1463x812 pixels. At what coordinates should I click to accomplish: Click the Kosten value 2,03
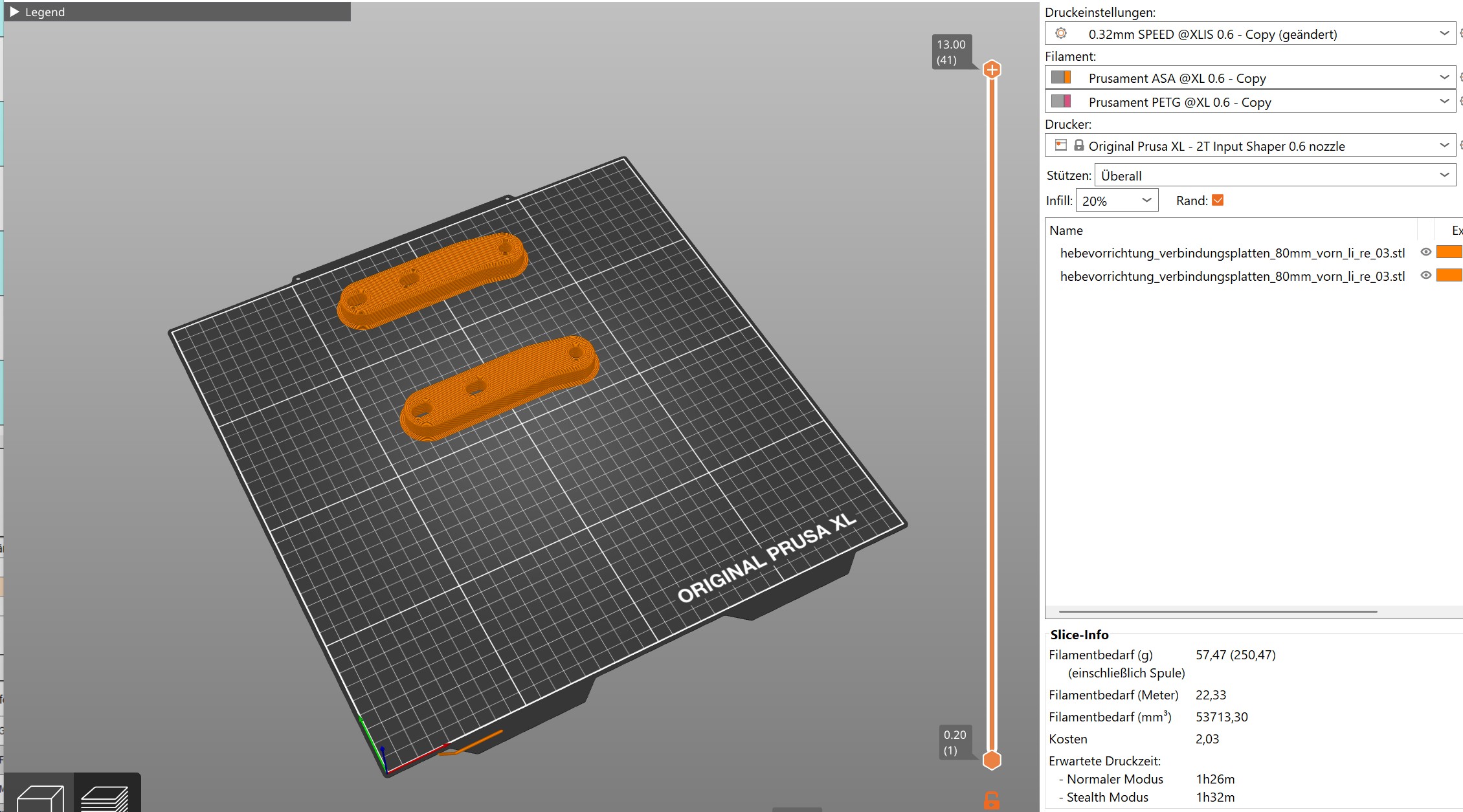click(1207, 739)
